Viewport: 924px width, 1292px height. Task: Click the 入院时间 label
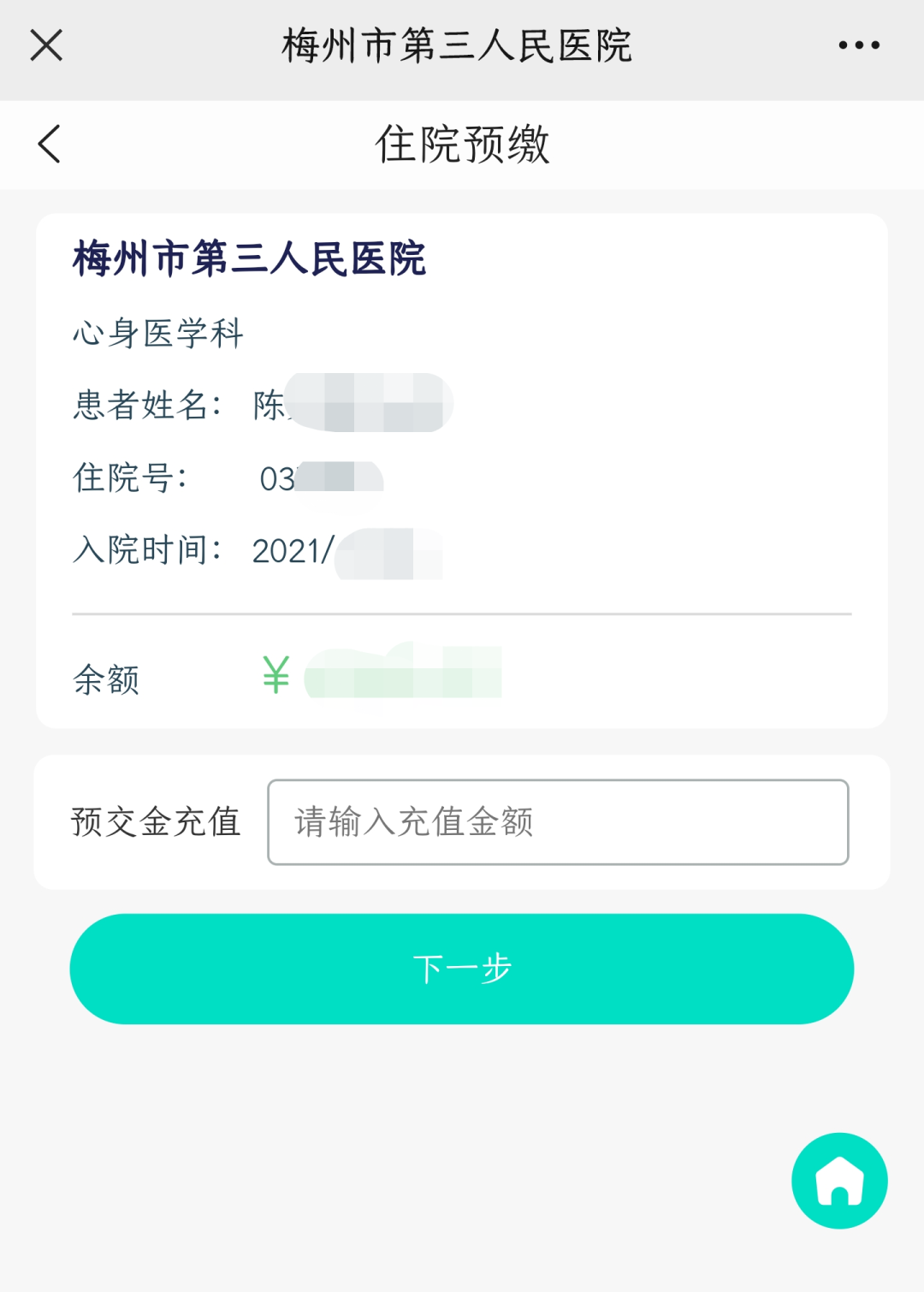click(x=146, y=550)
